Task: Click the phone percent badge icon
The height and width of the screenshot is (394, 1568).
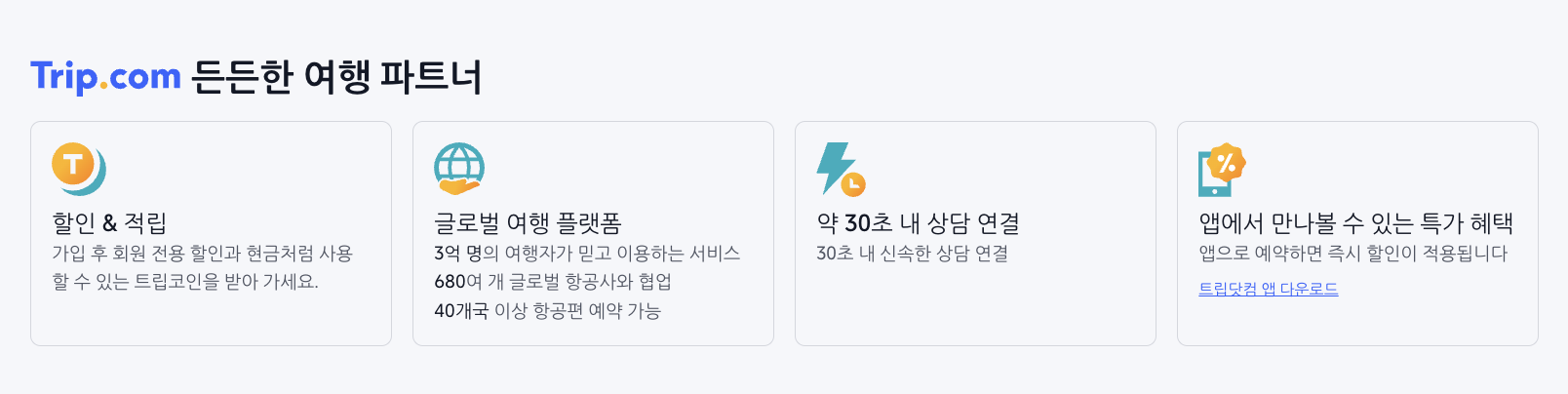Action: coord(1222,169)
